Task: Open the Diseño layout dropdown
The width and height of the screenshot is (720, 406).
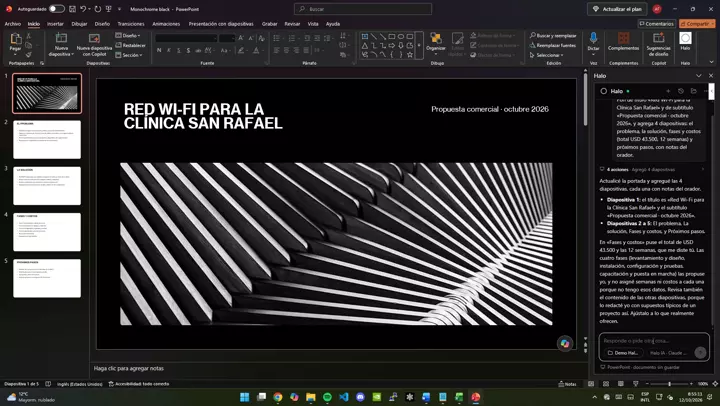Action: [128, 35]
